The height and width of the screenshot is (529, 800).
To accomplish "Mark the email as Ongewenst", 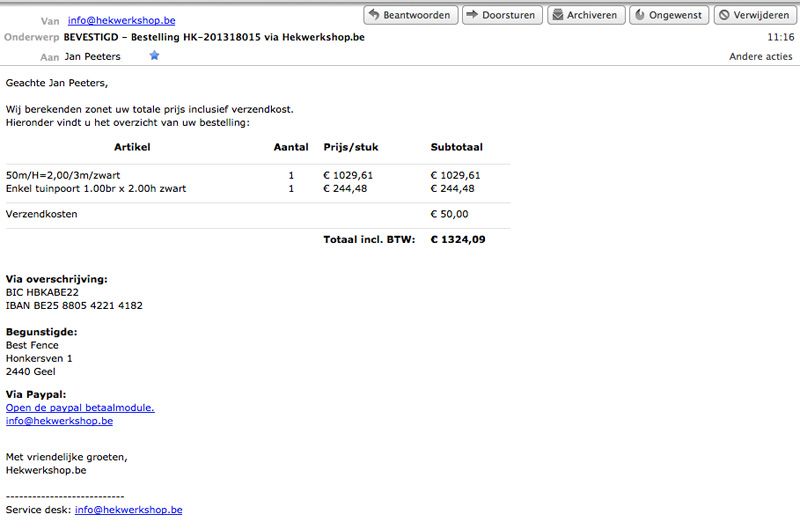I will 669,15.
